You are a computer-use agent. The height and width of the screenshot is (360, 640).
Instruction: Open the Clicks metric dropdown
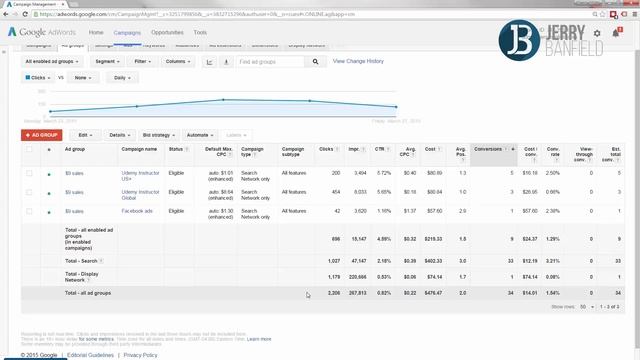pyautogui.click(x=38, y=78)
